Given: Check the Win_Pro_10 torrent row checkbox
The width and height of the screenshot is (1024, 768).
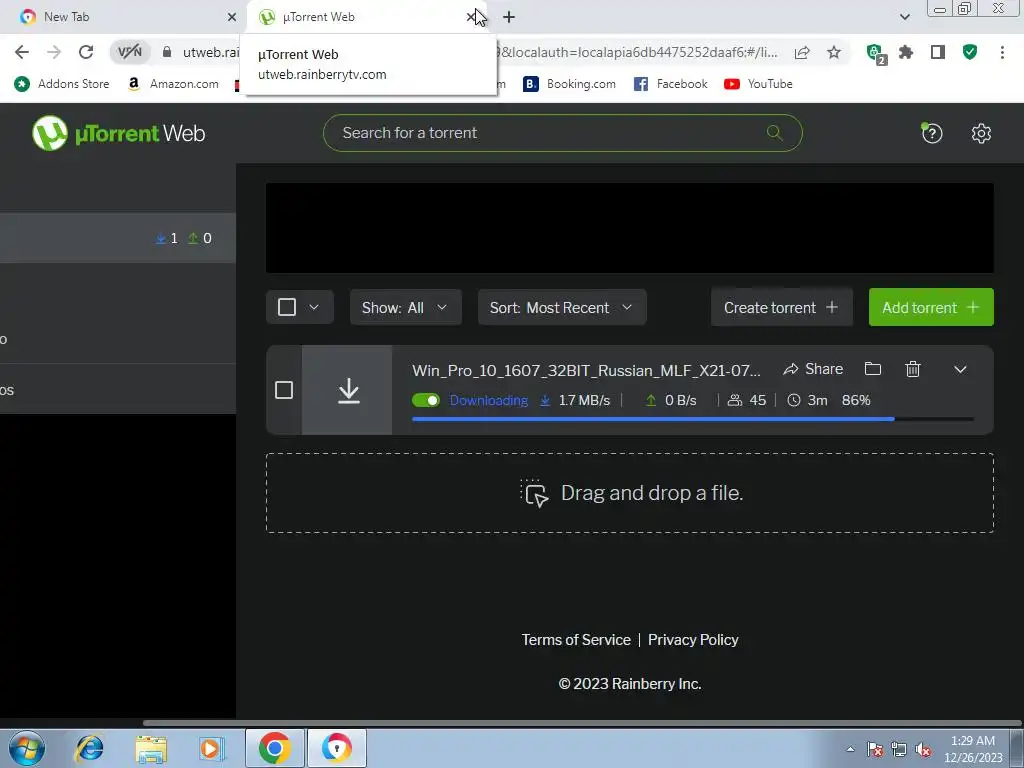Looking at the screenshot, I should pos(284,390).
